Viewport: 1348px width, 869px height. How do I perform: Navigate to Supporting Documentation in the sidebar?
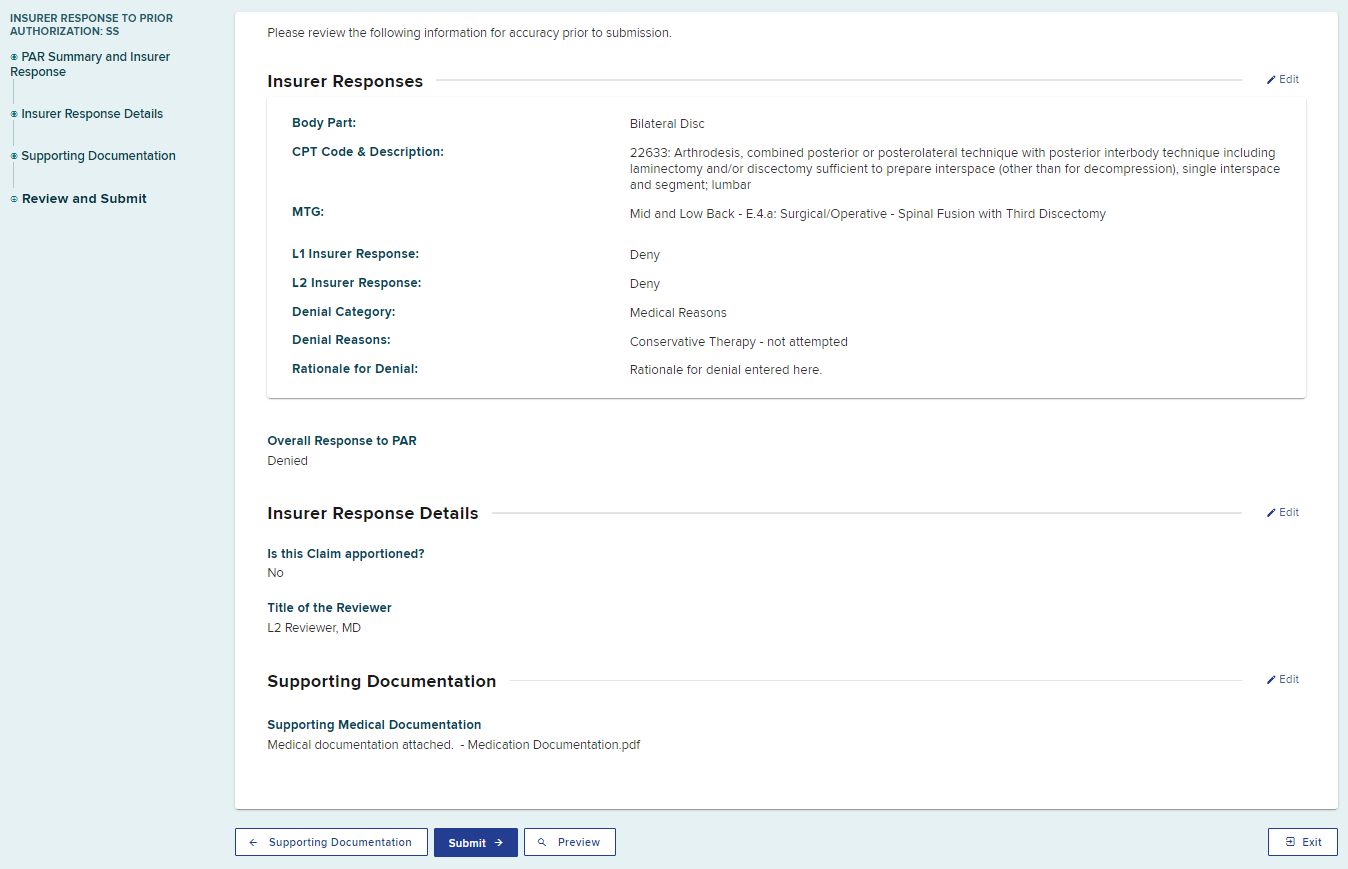[x=98, y=156]
